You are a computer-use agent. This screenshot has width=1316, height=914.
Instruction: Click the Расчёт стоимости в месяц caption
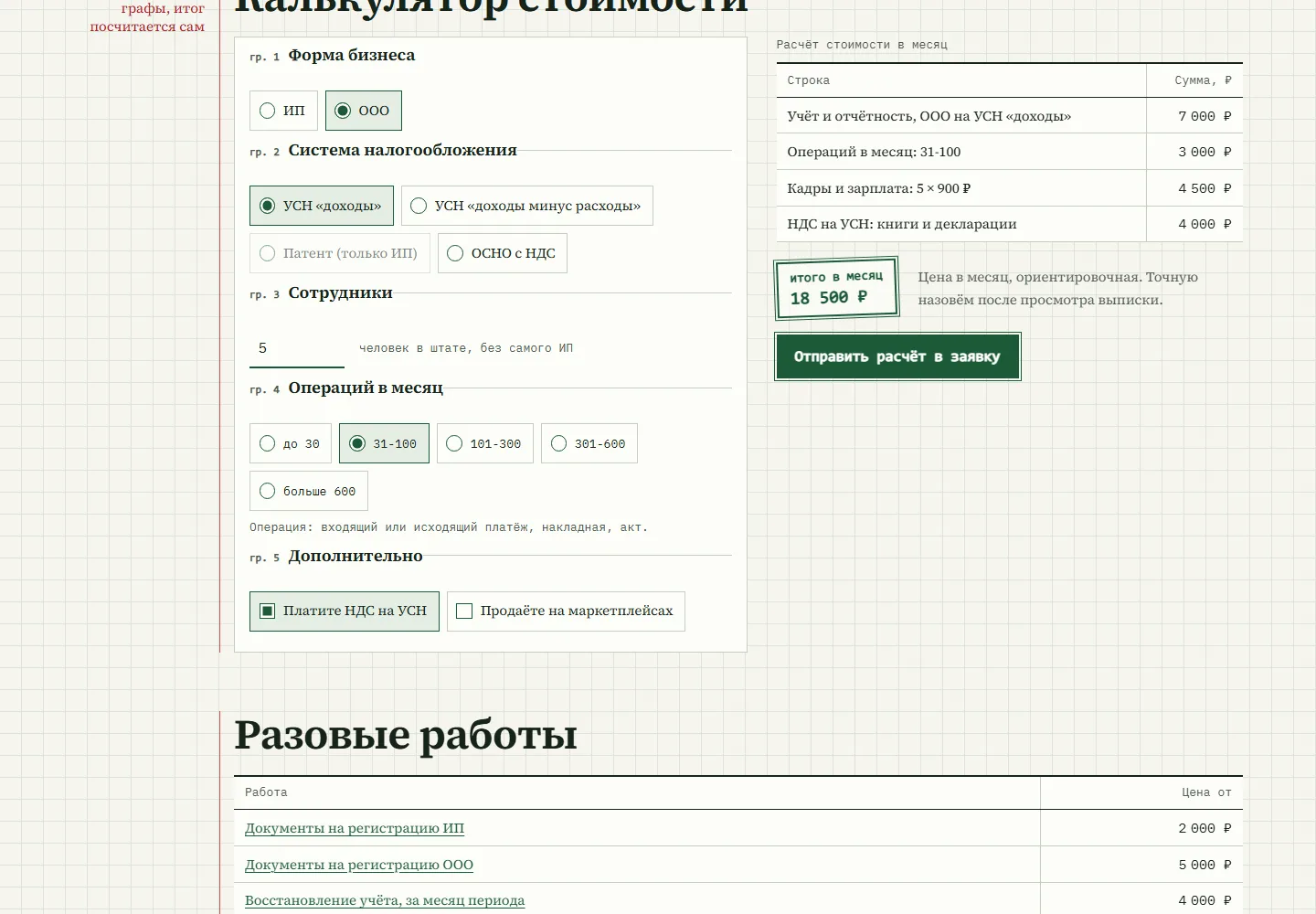point(862,45)
